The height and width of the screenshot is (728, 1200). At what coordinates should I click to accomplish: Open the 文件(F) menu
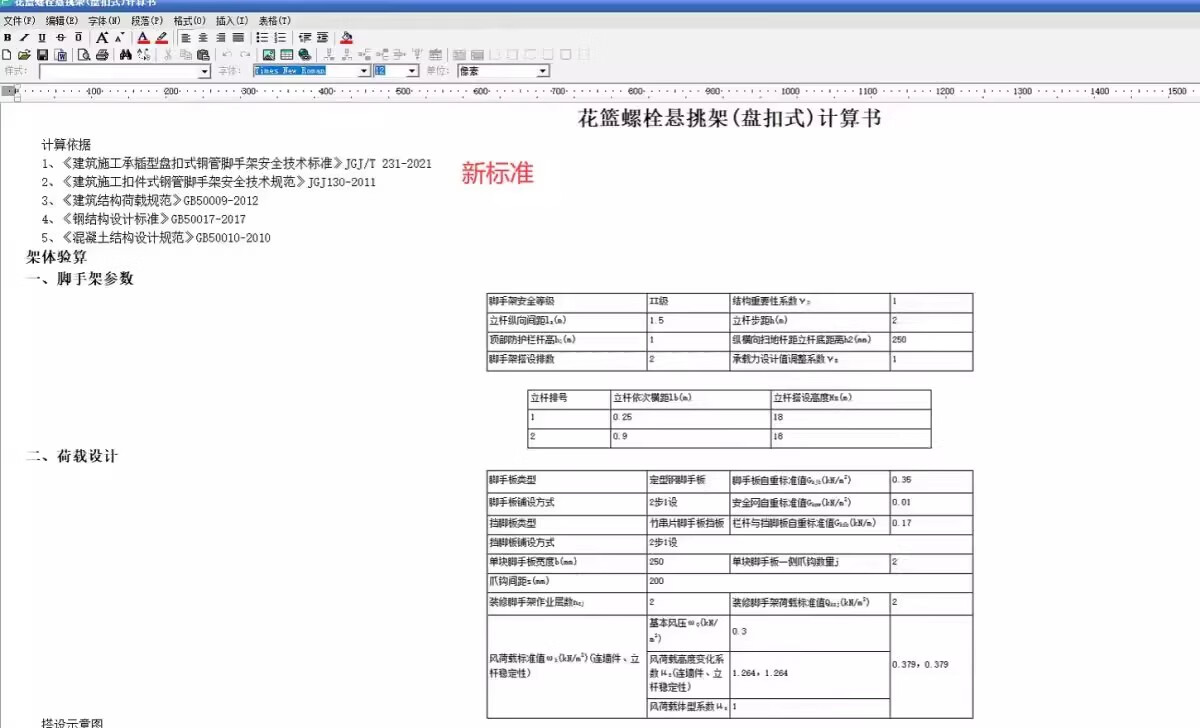[19, 21]
